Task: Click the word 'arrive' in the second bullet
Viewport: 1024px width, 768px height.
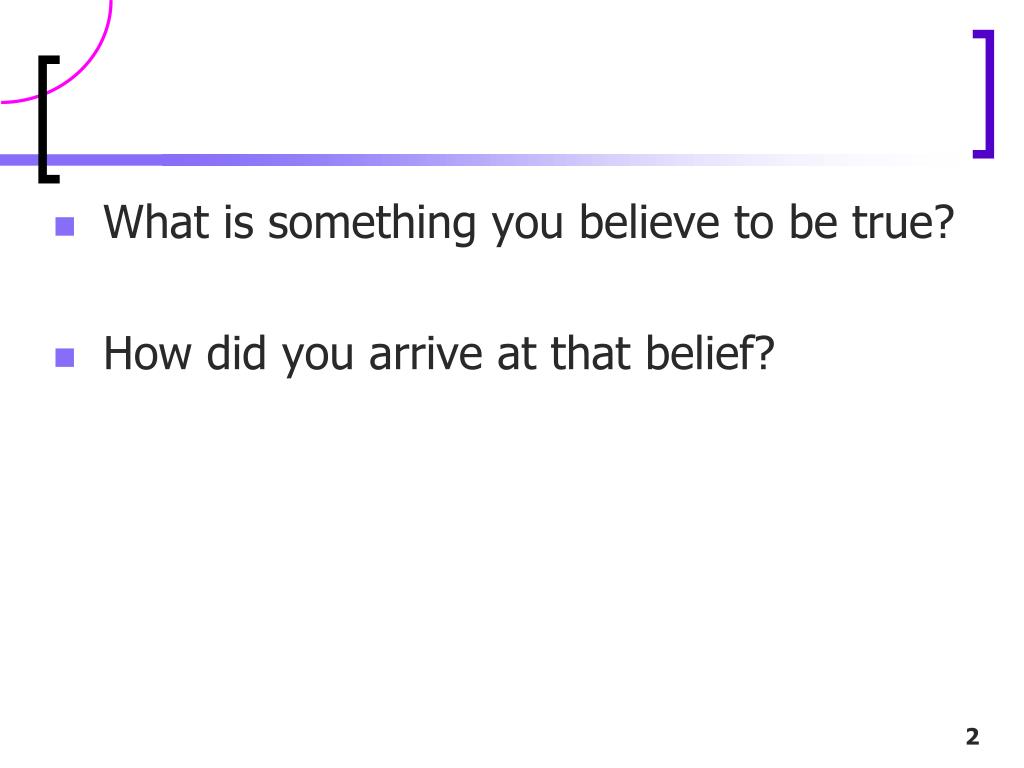Action: point(426,353)
